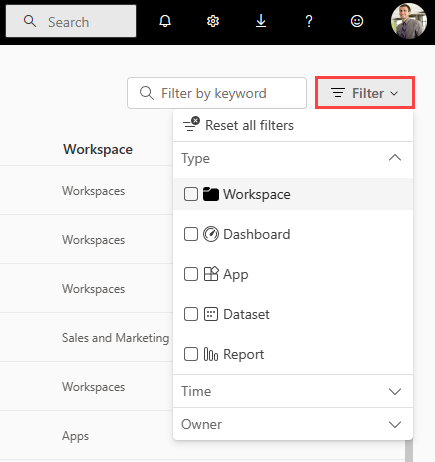Open the user profile picture
Screen dimensions: 435x462
[409, 21]
